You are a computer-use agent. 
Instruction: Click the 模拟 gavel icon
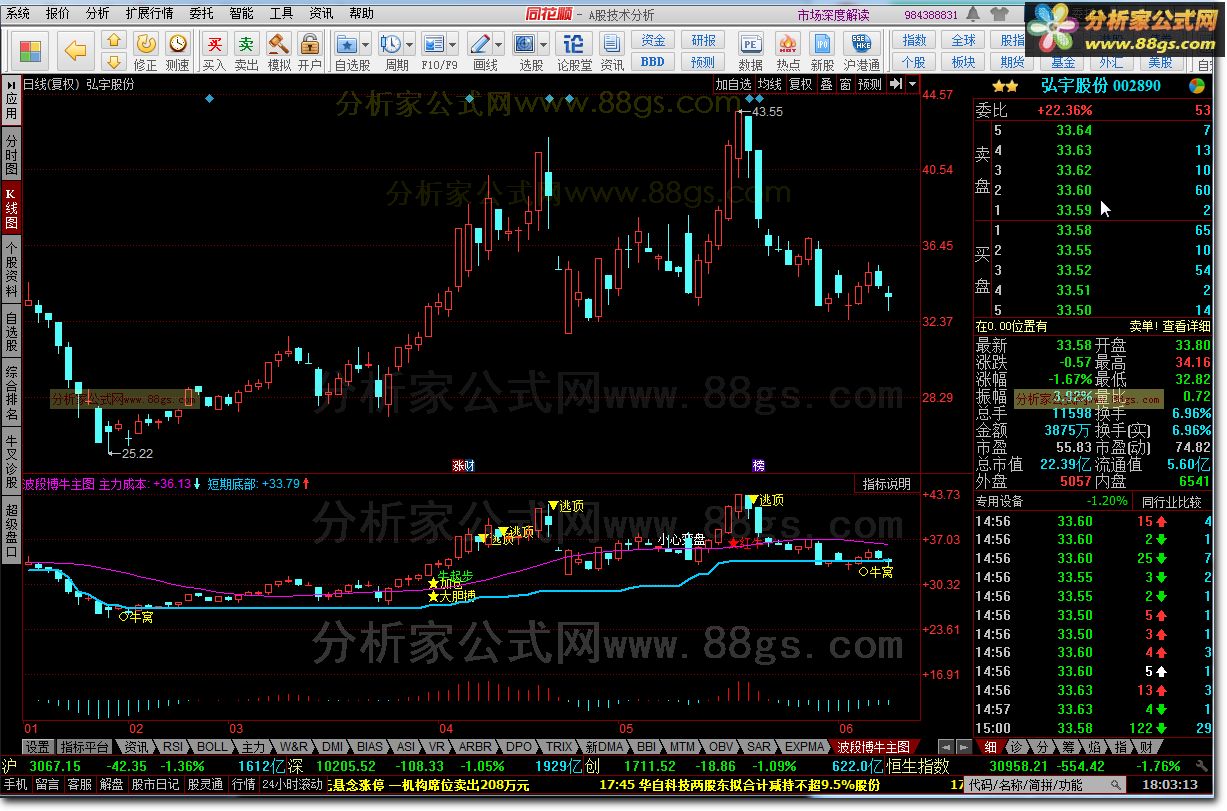[278, 50]
